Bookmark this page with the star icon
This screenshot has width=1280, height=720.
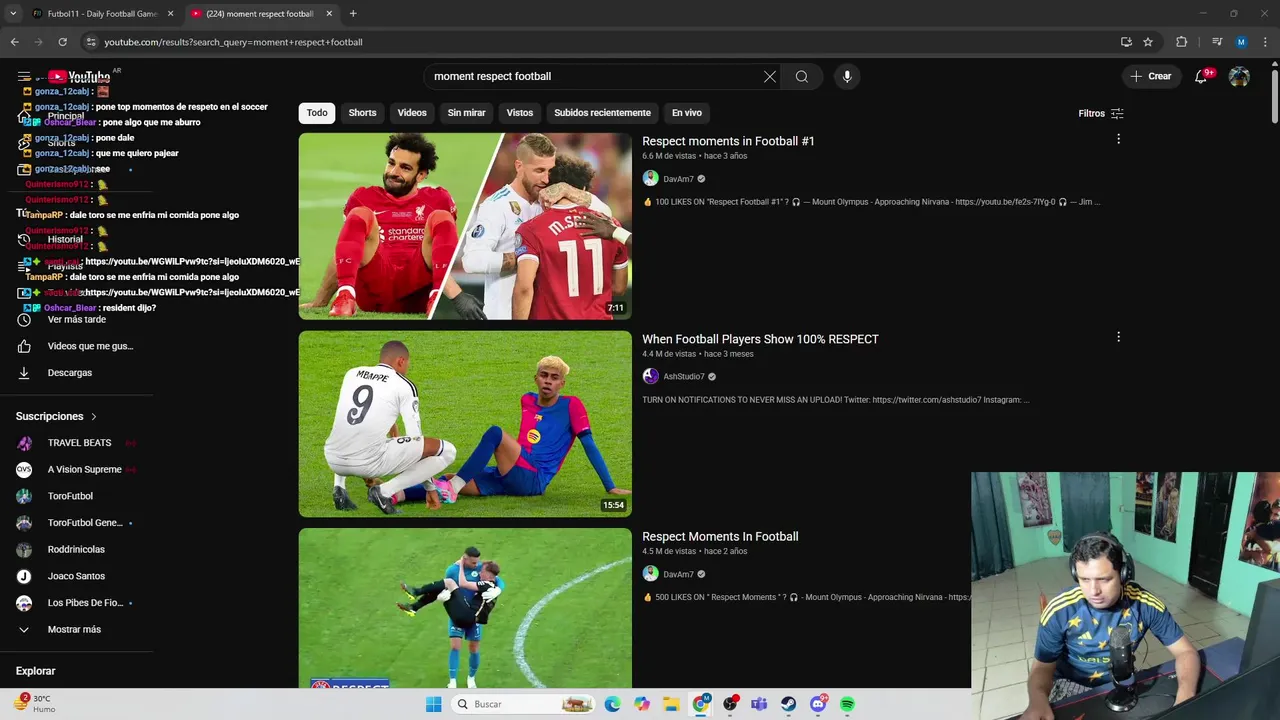(1148, 42)
